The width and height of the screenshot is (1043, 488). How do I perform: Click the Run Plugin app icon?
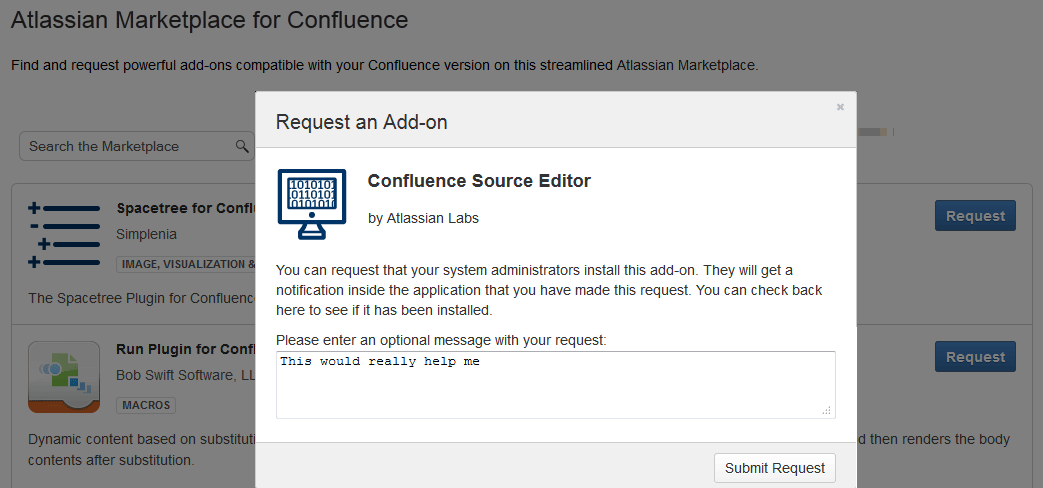coord(64,377)
